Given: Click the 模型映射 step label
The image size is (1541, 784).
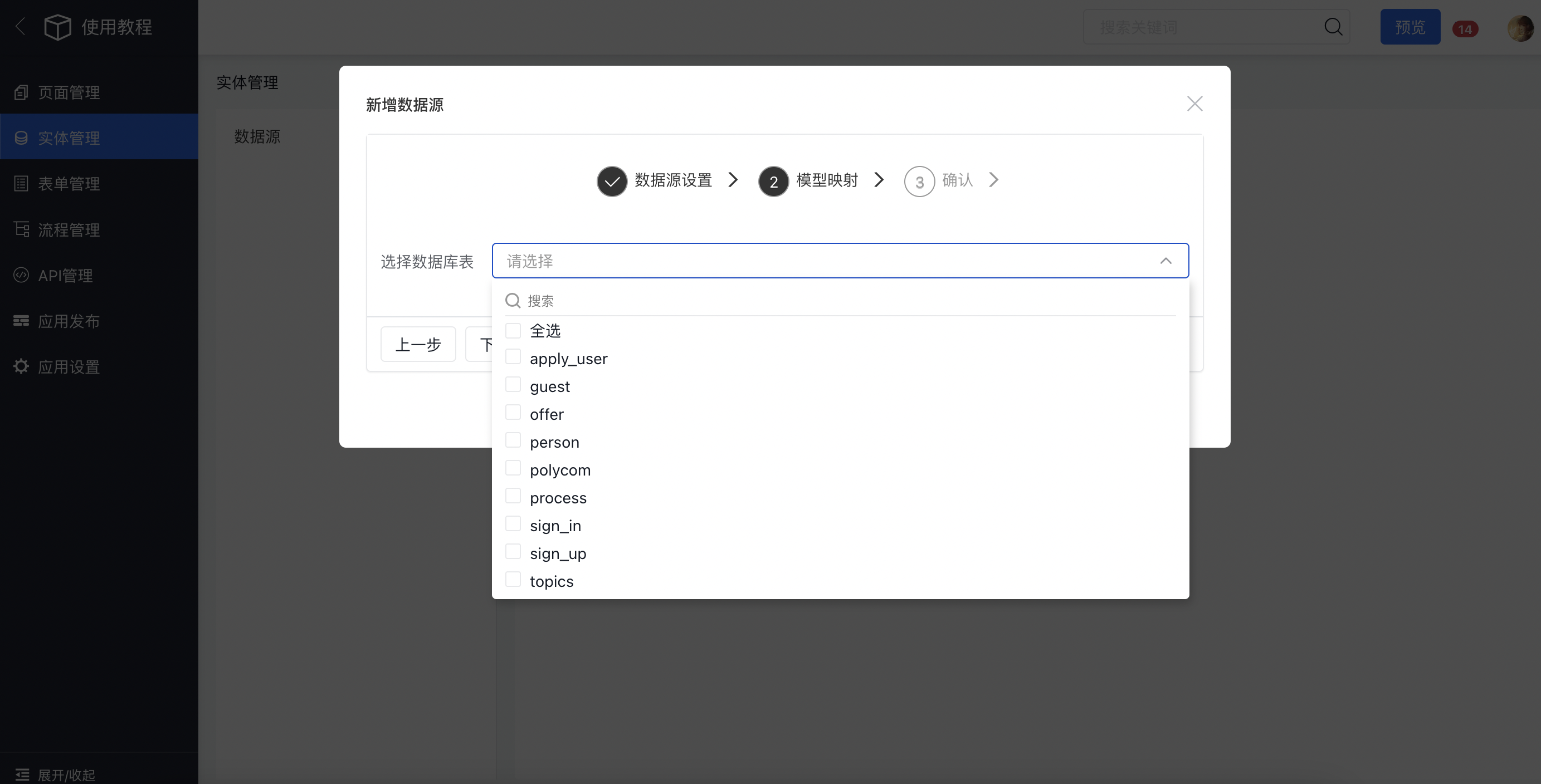Looking at the screenshot, I should tap(827, 180).
